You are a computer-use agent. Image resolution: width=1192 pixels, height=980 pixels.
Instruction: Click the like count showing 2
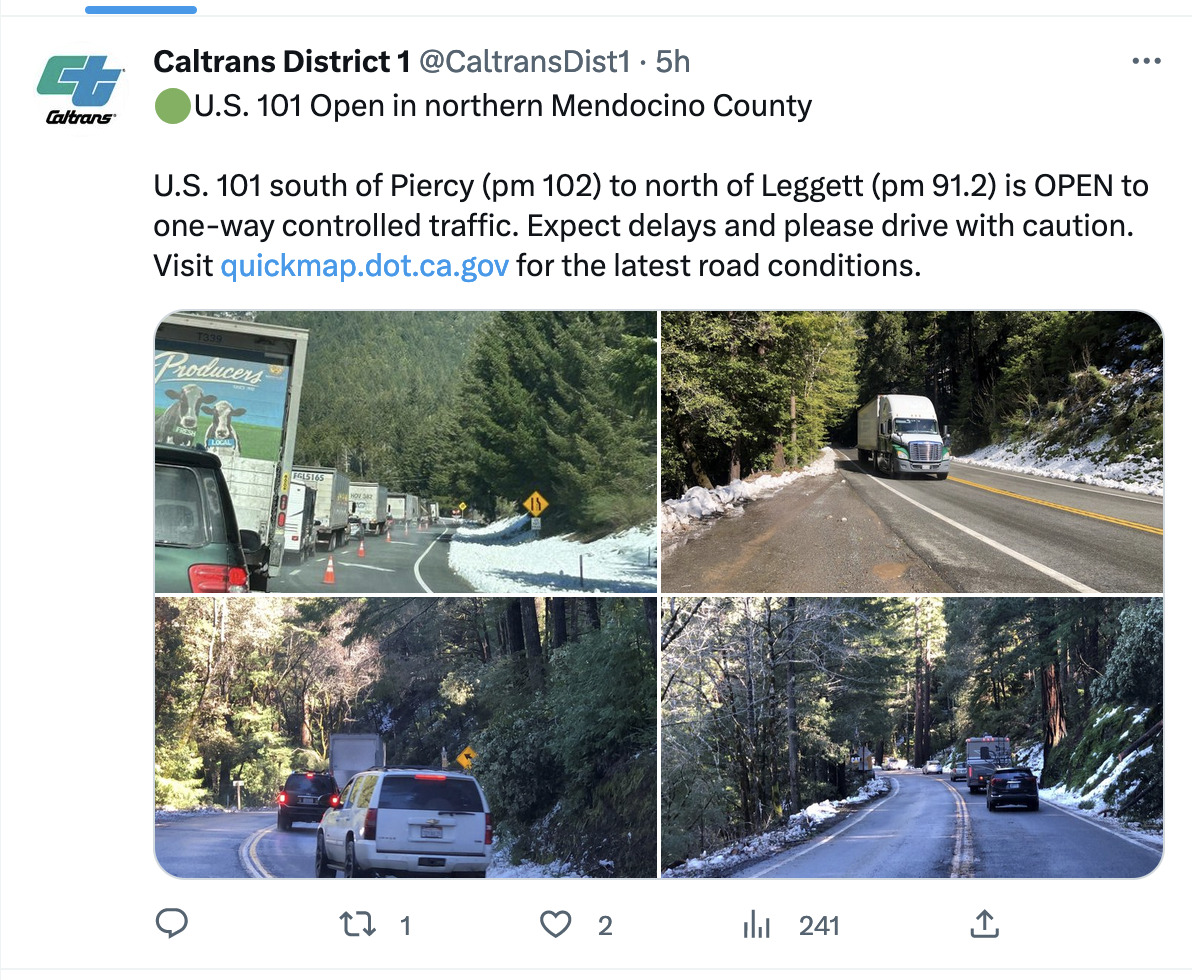(x=605, y=926)
